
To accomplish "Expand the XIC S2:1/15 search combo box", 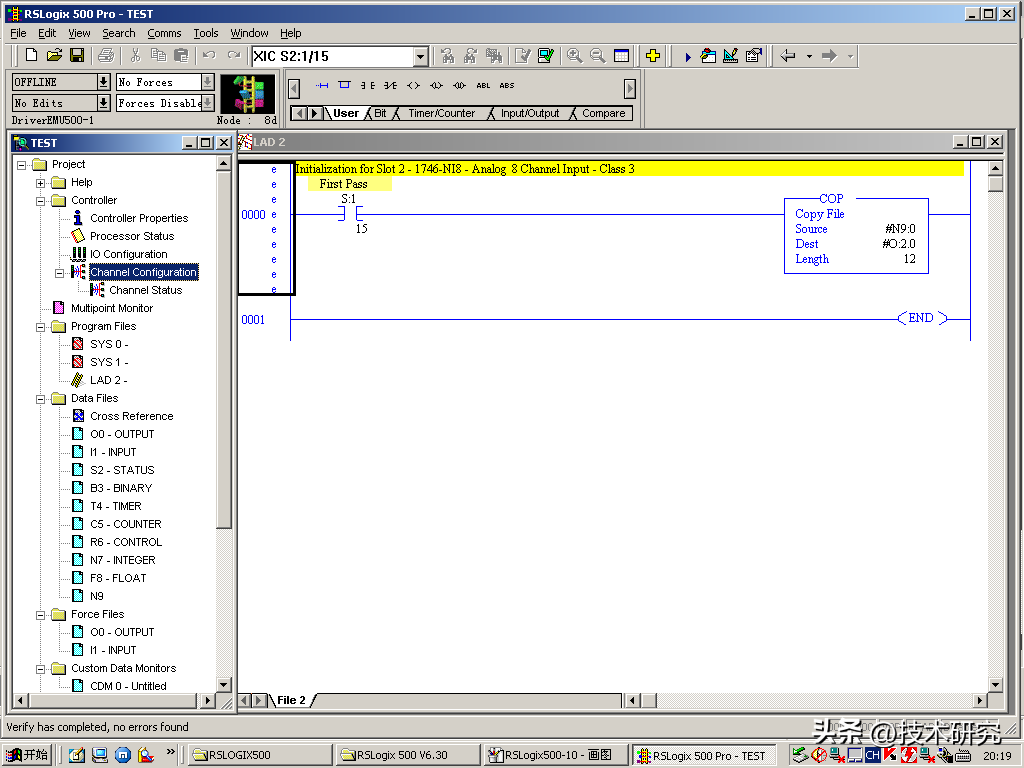I will pos(420,57).
